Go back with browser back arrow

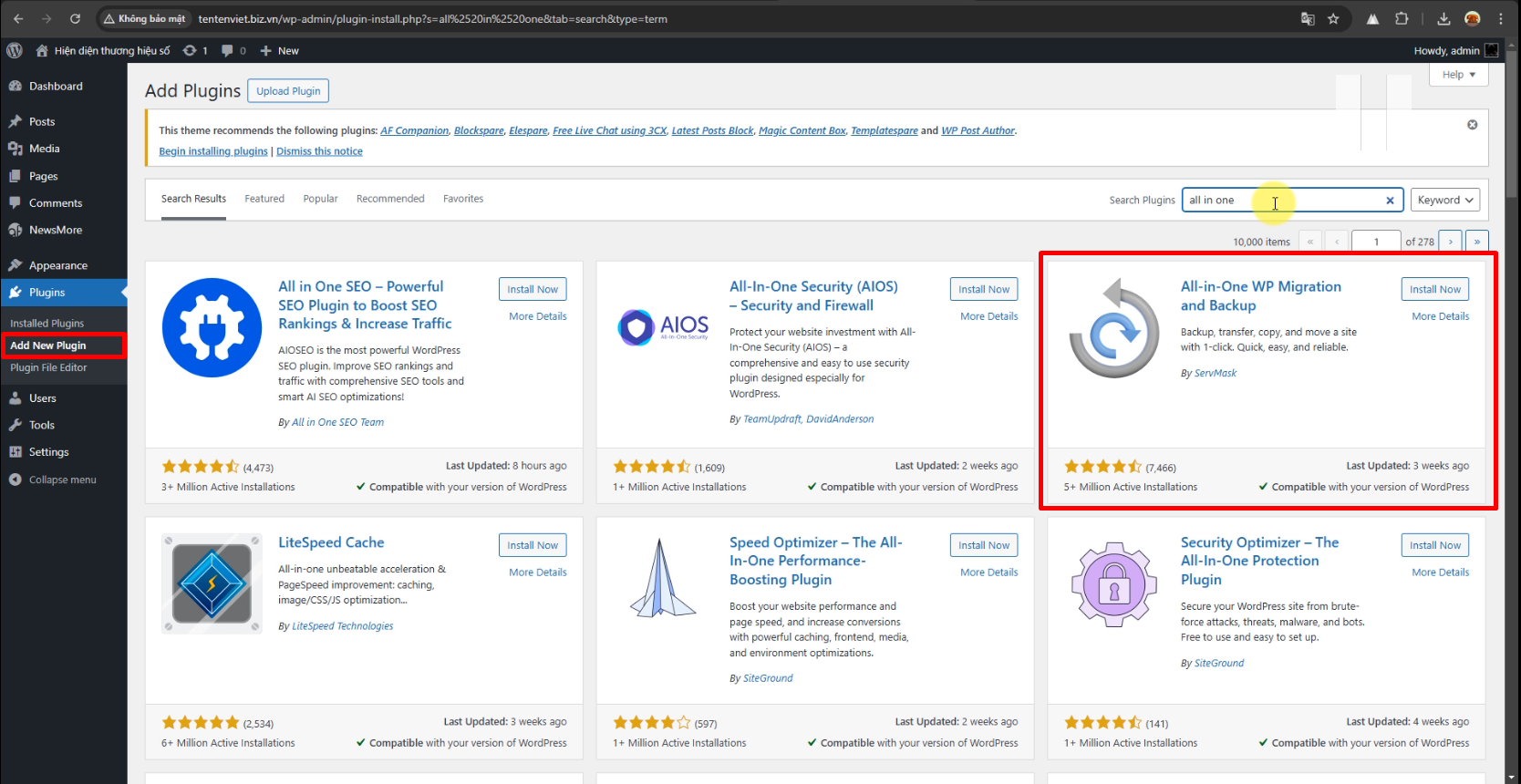click(x=18, y=18)
